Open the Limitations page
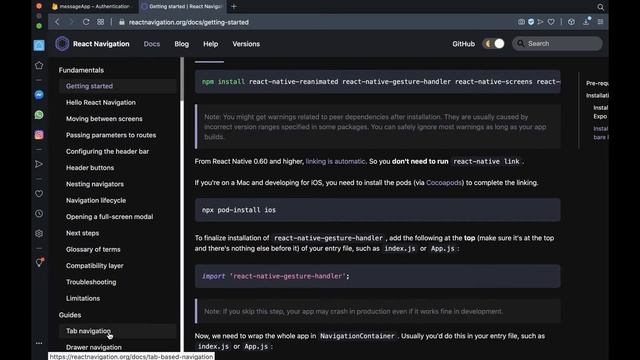The image size is (640, 360). [83, 298]
